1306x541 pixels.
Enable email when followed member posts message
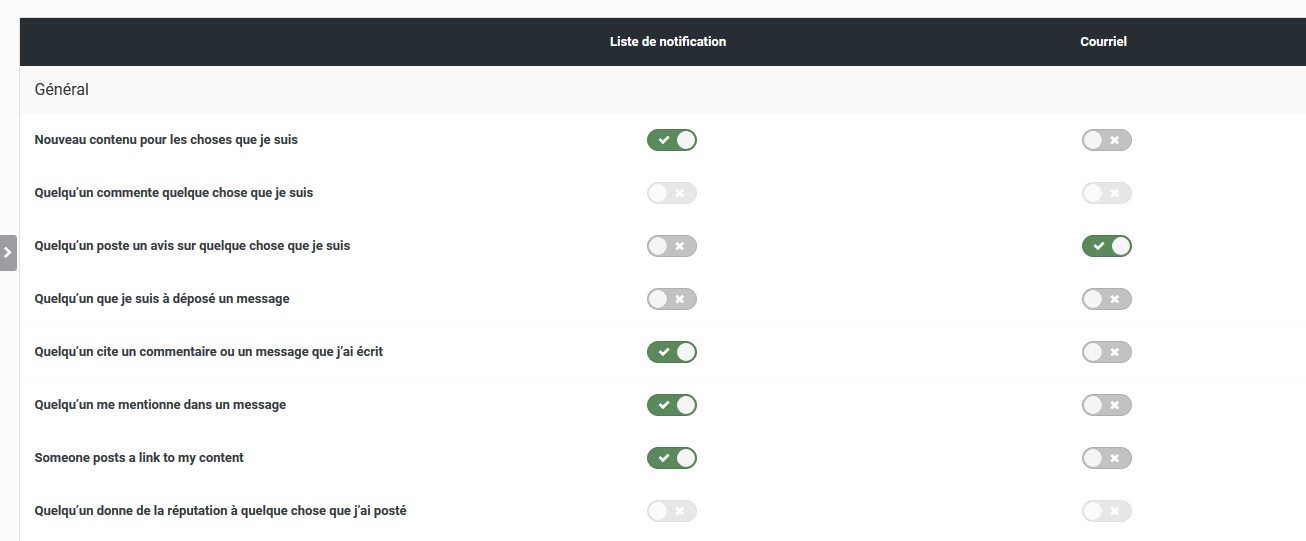point(1106,299)
